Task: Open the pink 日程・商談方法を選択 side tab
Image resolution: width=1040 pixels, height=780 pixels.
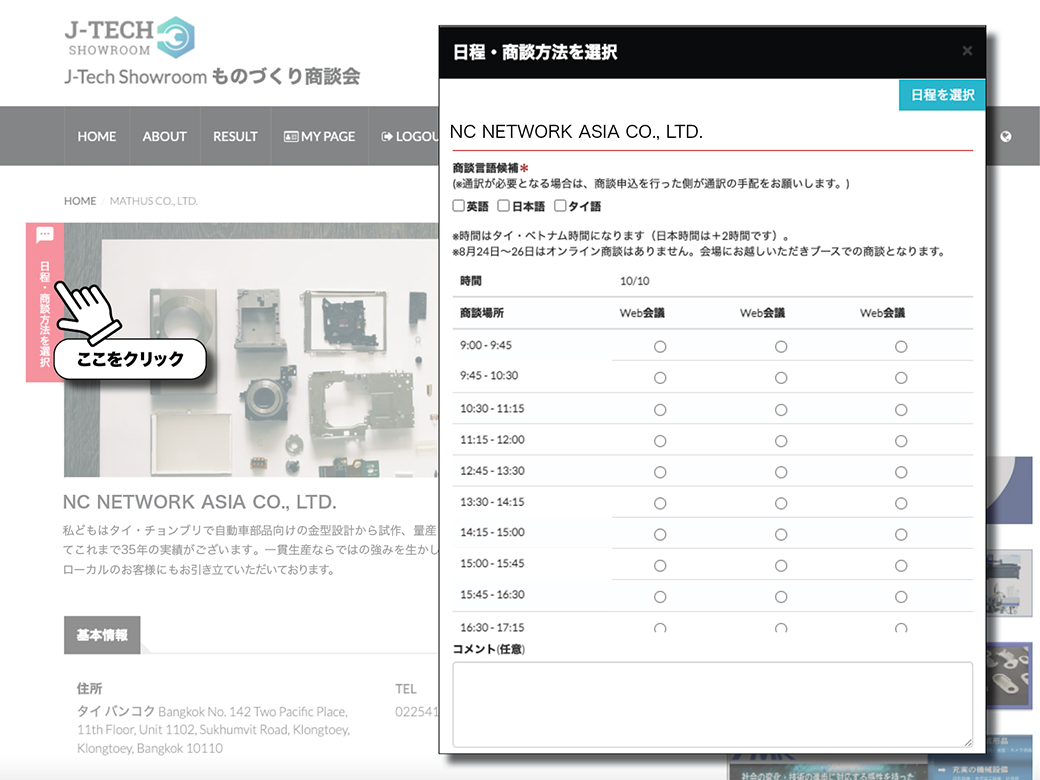Action: [x=44, y=302]
